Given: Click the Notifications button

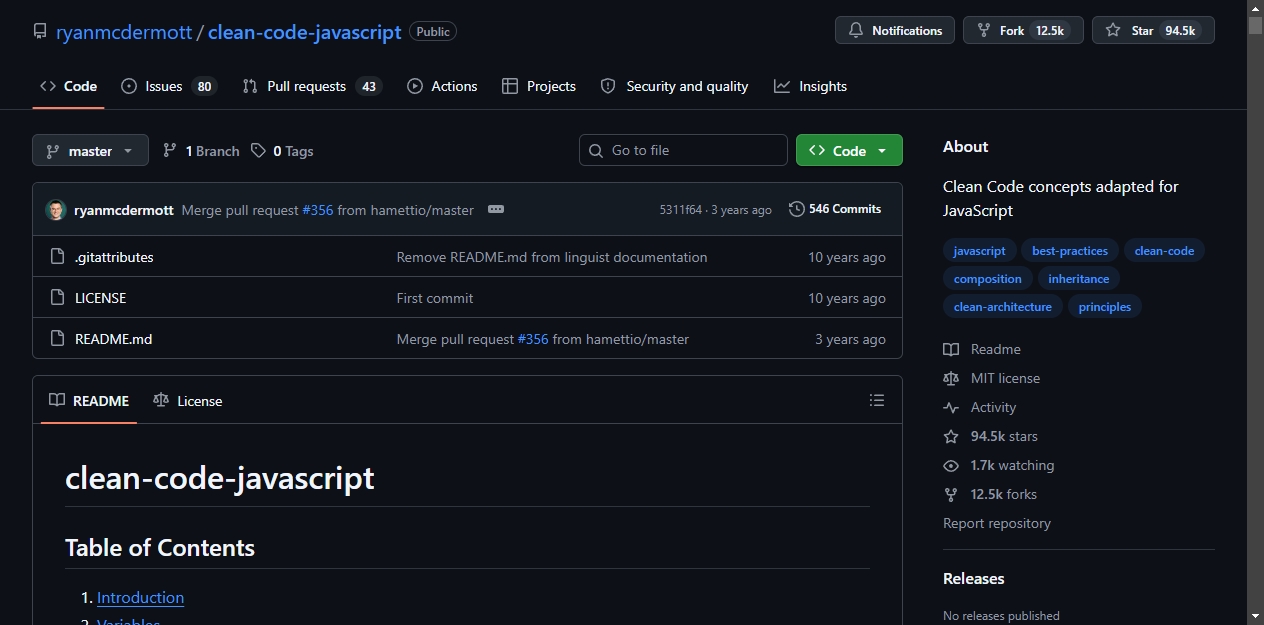Looking at the screenshot, I should point(895,31).
